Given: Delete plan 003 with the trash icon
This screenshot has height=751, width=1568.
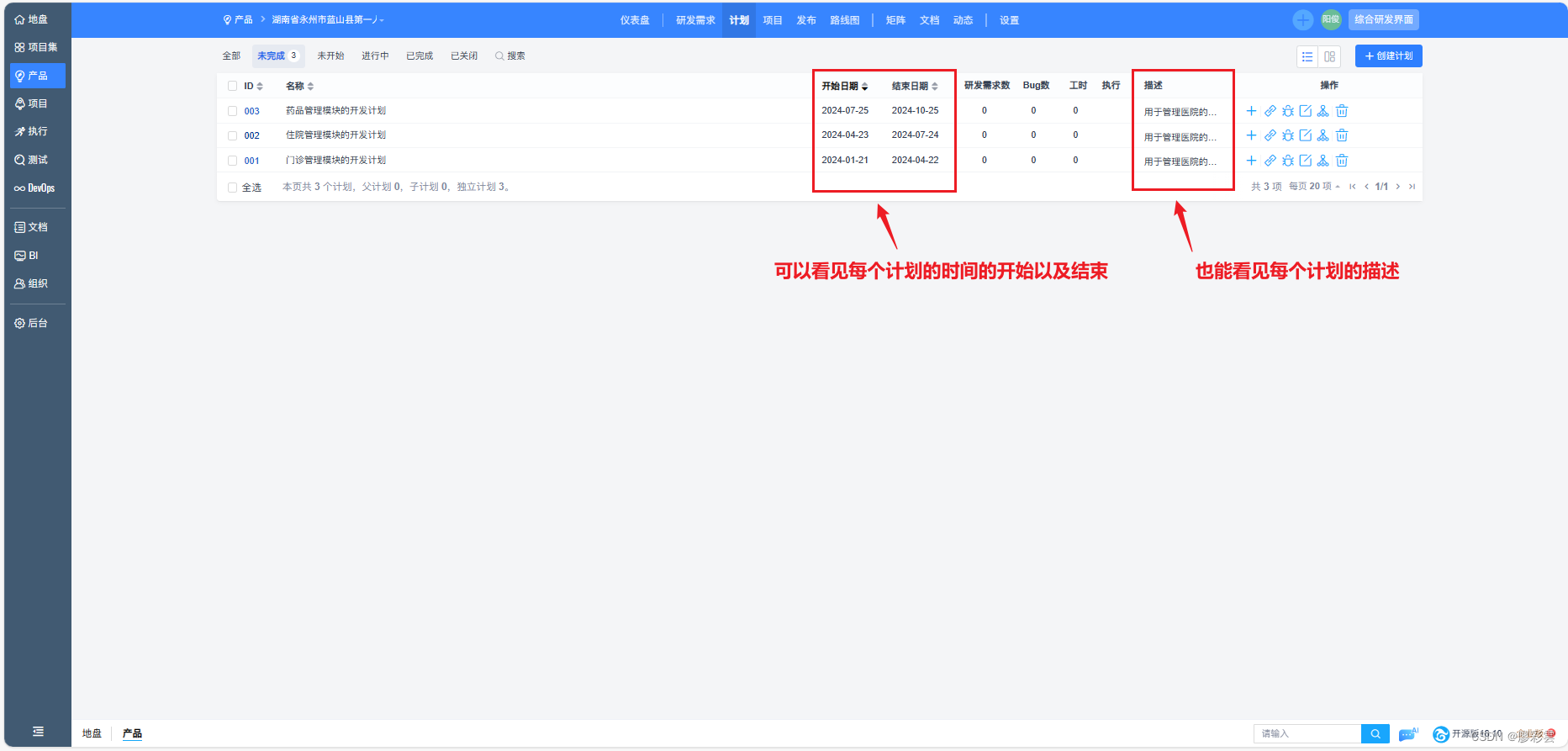Looking at the screenshot, I should tap(1342, 111).
